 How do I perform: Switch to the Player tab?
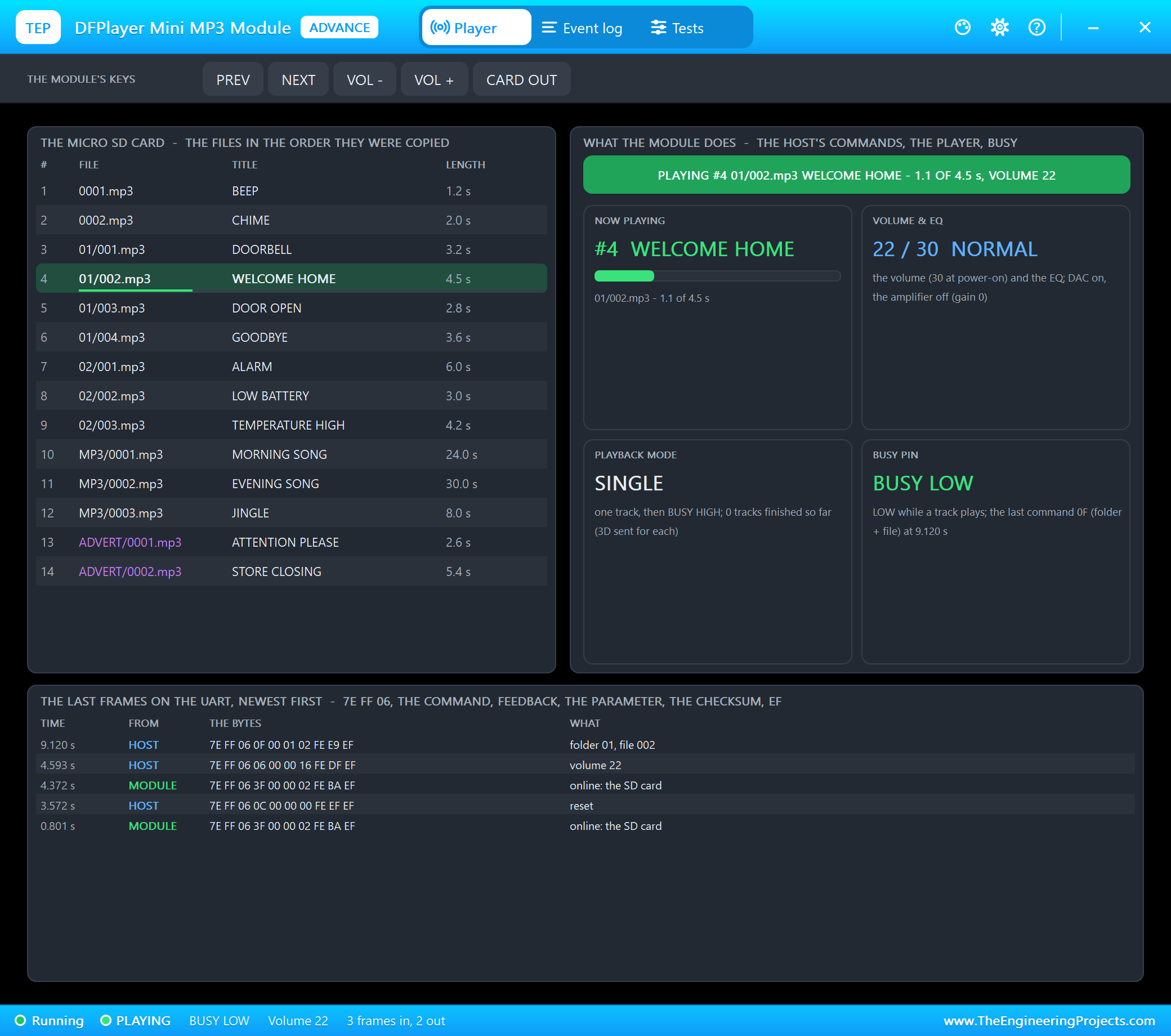tap(477, 28)
